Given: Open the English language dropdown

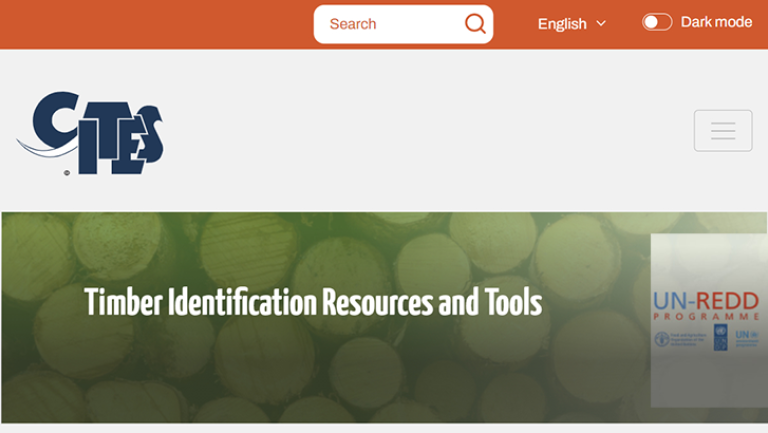Looking at the screenshot, I should click(572, 24).
